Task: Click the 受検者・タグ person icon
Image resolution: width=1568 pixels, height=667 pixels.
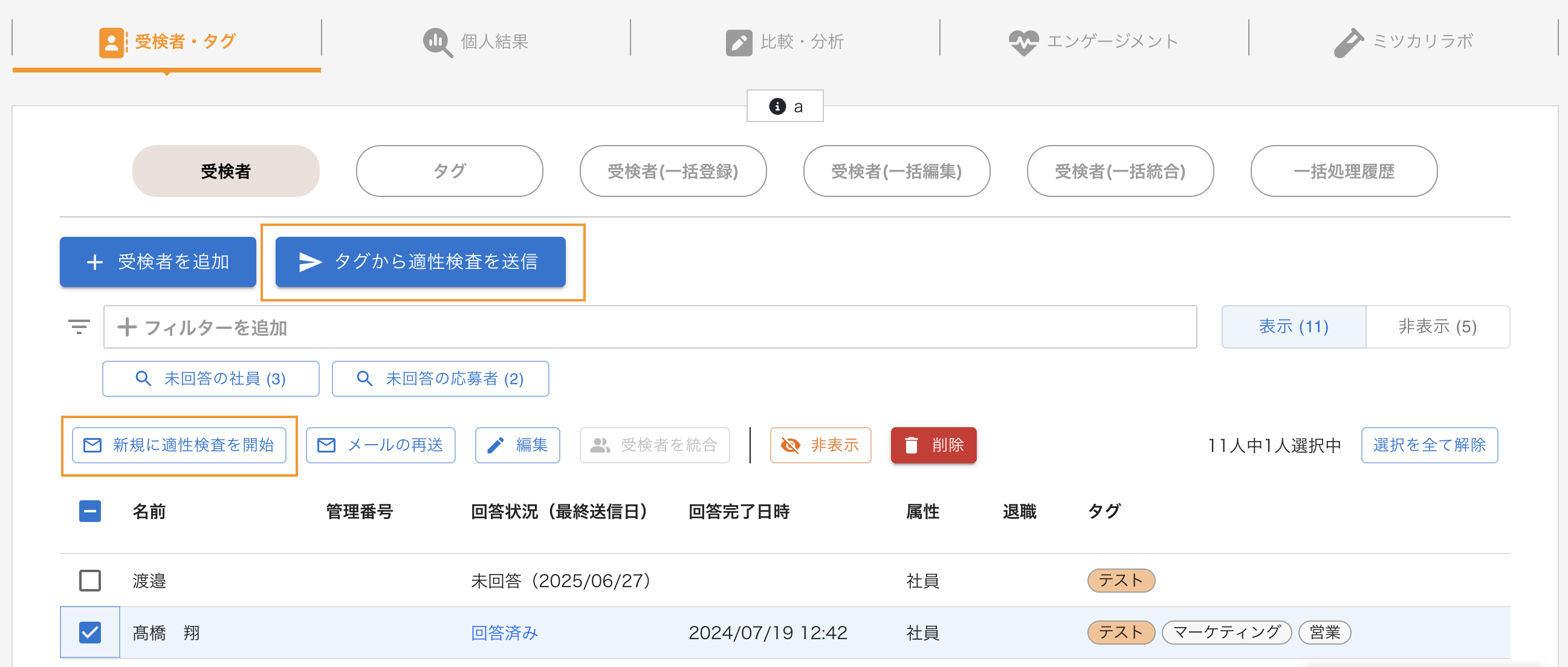Action: click(x=112, y=42)
